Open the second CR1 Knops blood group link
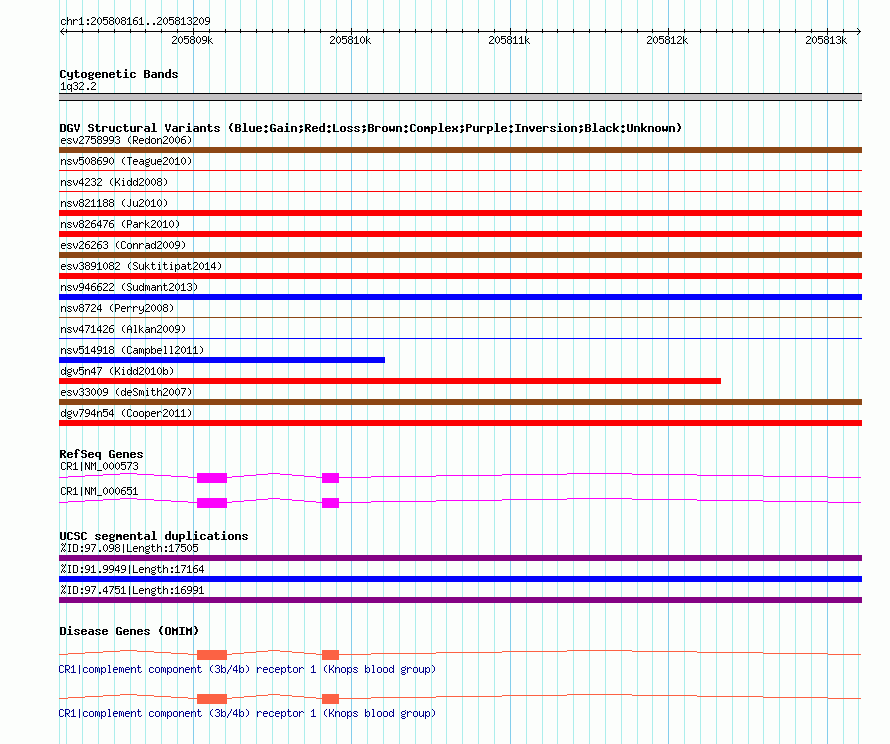890x744 pixels. pos(247,713)
